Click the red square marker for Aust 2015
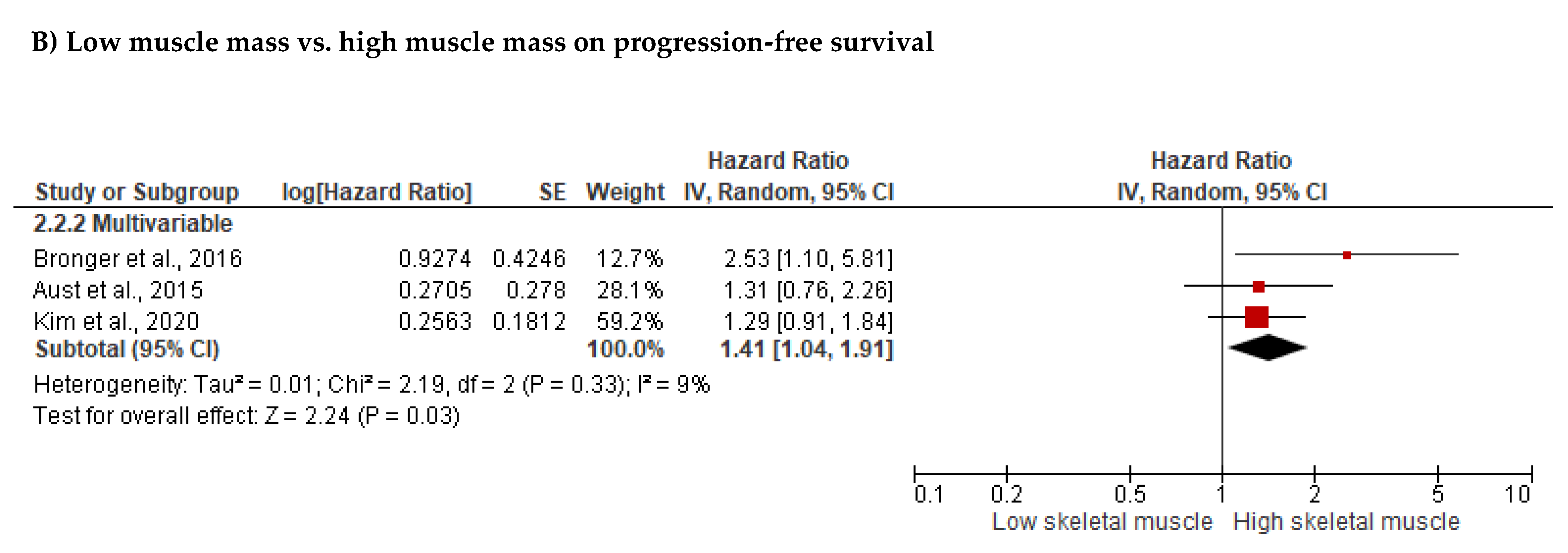Viewport: 1568px width, 553px height. tap(1258, 286)
